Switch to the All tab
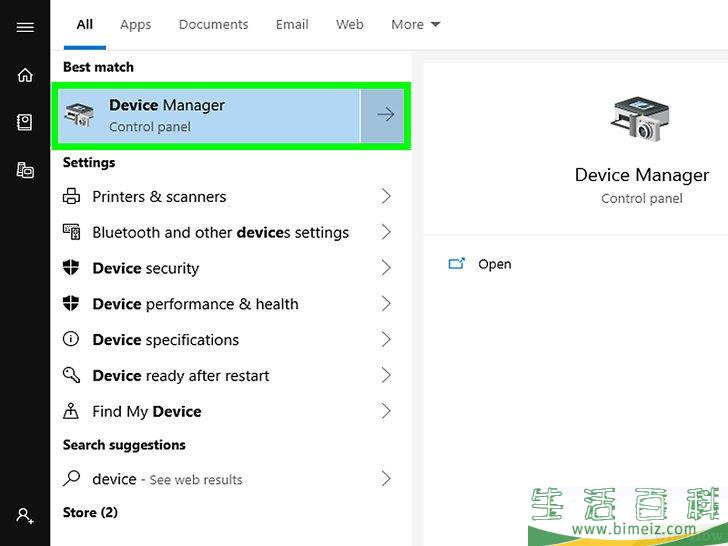728x546 pixels. pos(84,24)
